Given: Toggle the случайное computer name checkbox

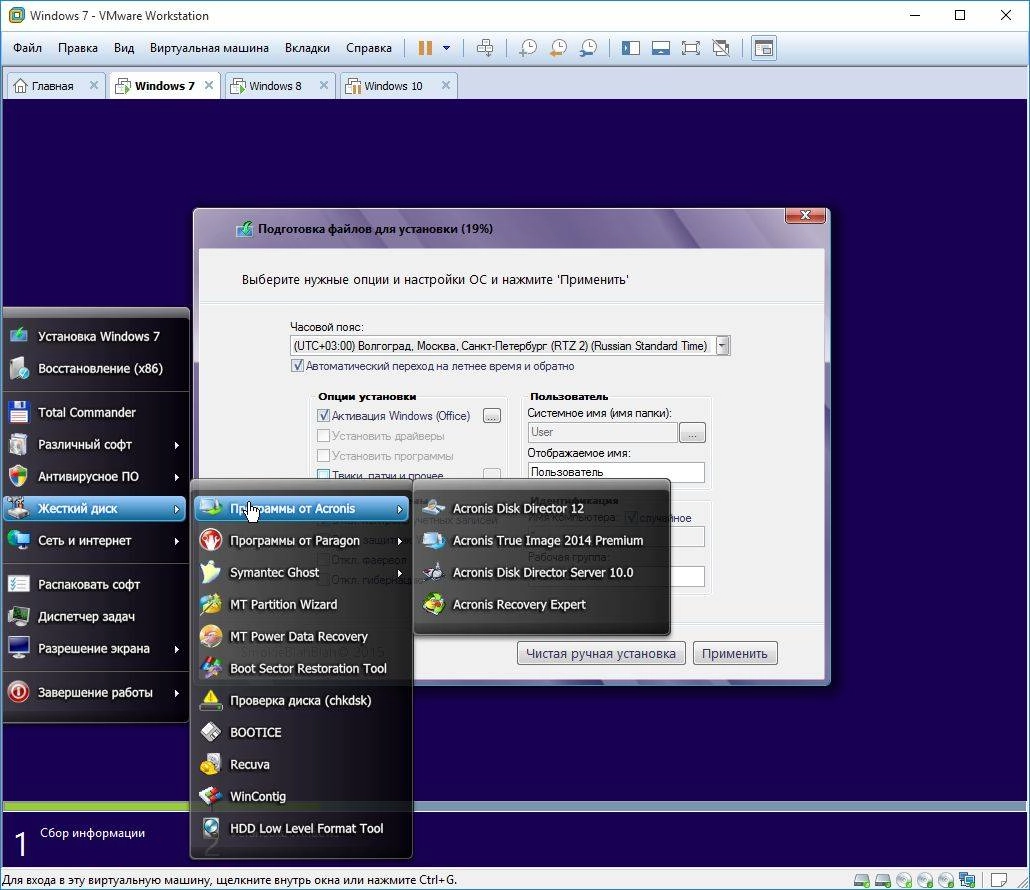Looking at the screenshot, I should coord(631,518).
